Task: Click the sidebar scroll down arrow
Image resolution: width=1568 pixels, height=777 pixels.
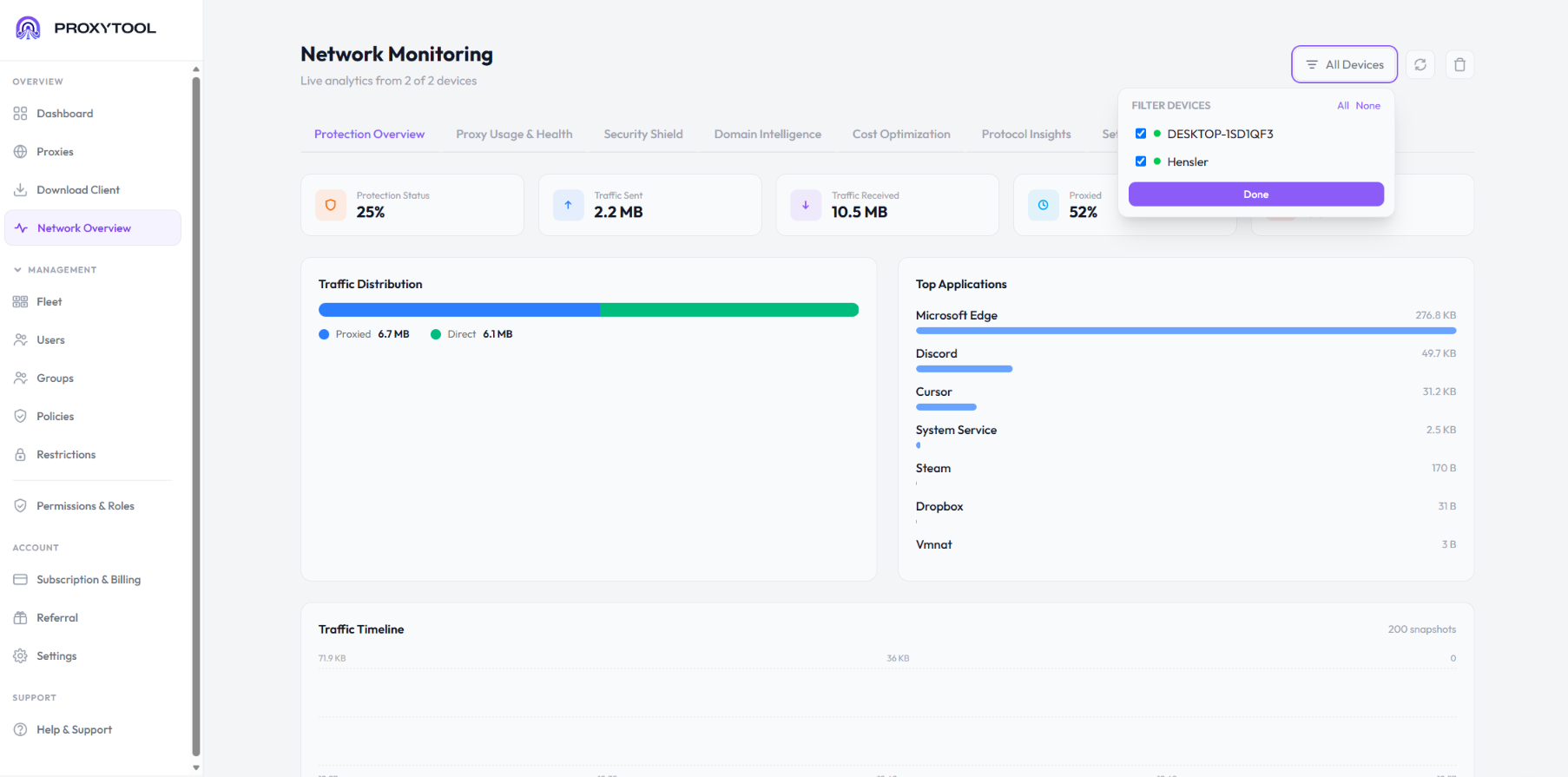Action: 196,767
